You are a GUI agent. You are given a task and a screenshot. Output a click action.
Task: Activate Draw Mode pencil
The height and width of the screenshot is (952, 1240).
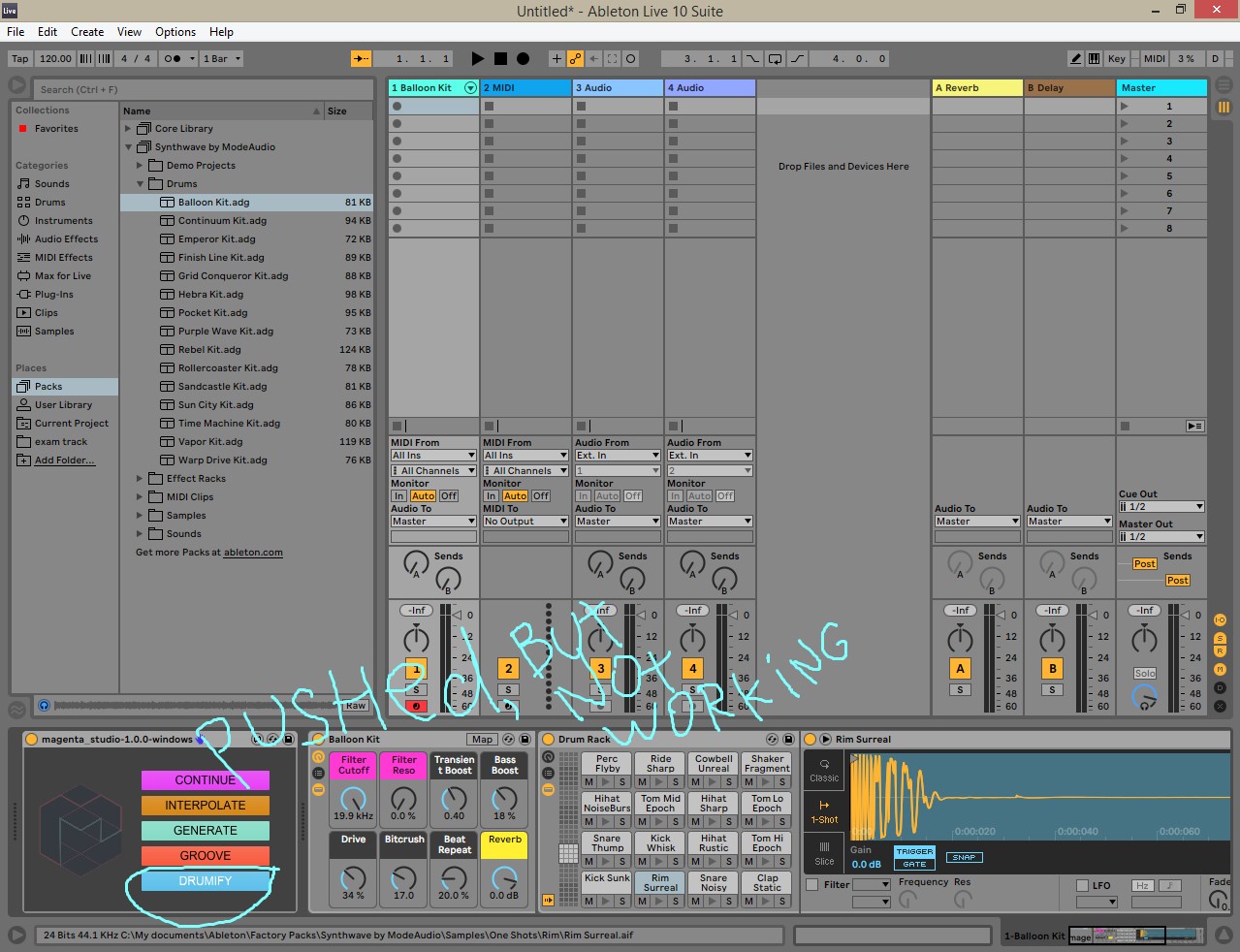[1076, 58]
